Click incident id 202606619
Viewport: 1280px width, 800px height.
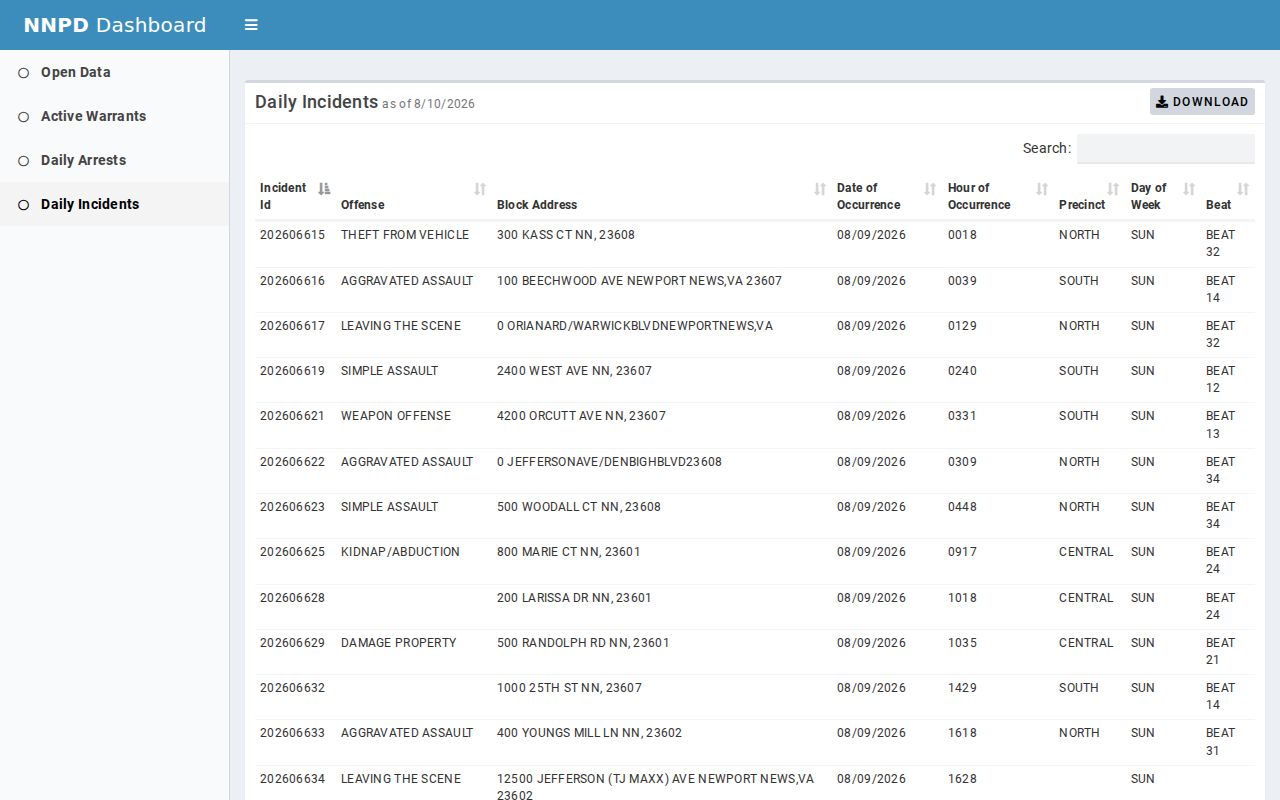[292, 371]
